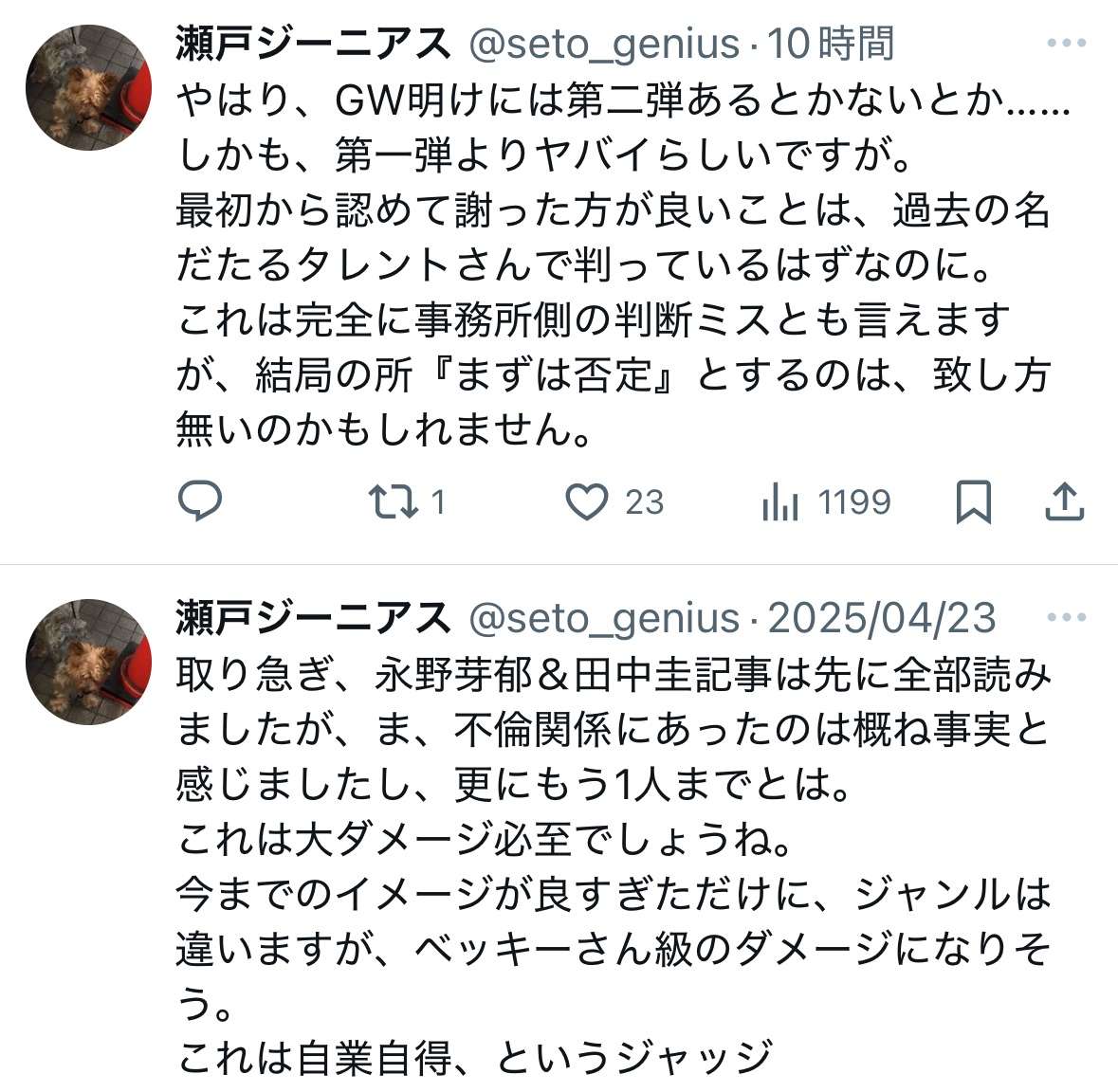The image size is (1118, 1092).
Task: Open profile photo on the second tweet
Action: pos(88,662)
